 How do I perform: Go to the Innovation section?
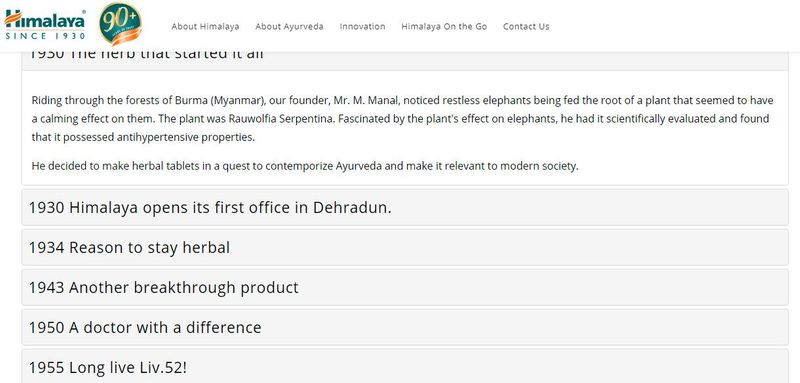coord(362,27)
